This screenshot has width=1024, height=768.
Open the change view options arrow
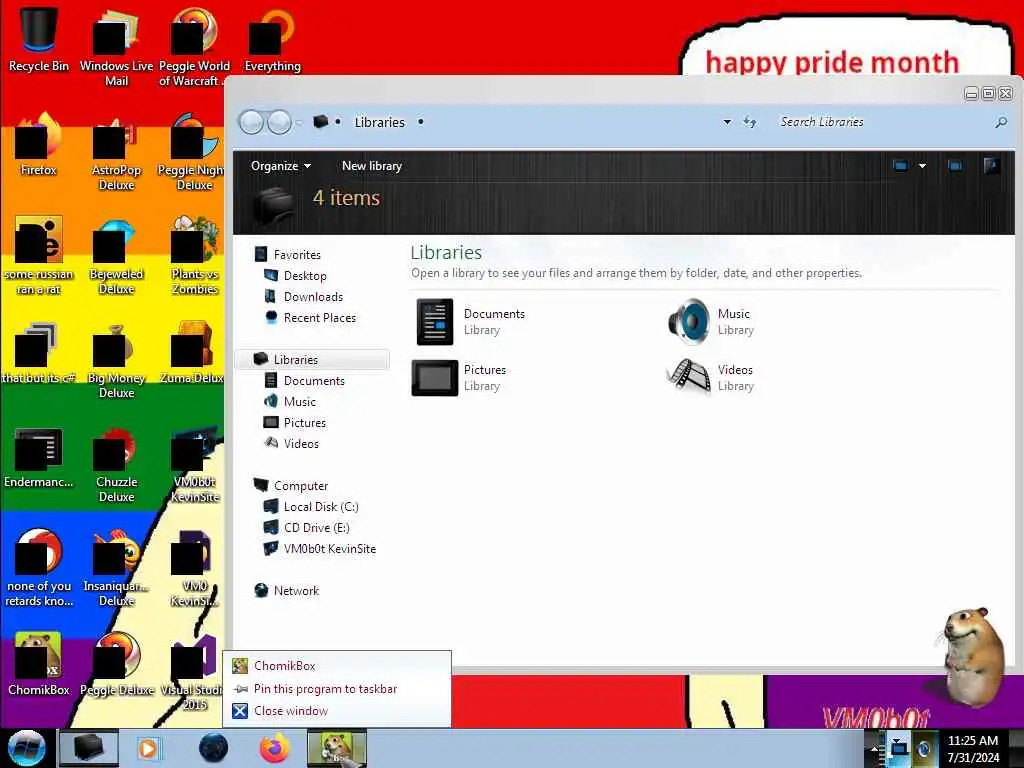(922, 166)
